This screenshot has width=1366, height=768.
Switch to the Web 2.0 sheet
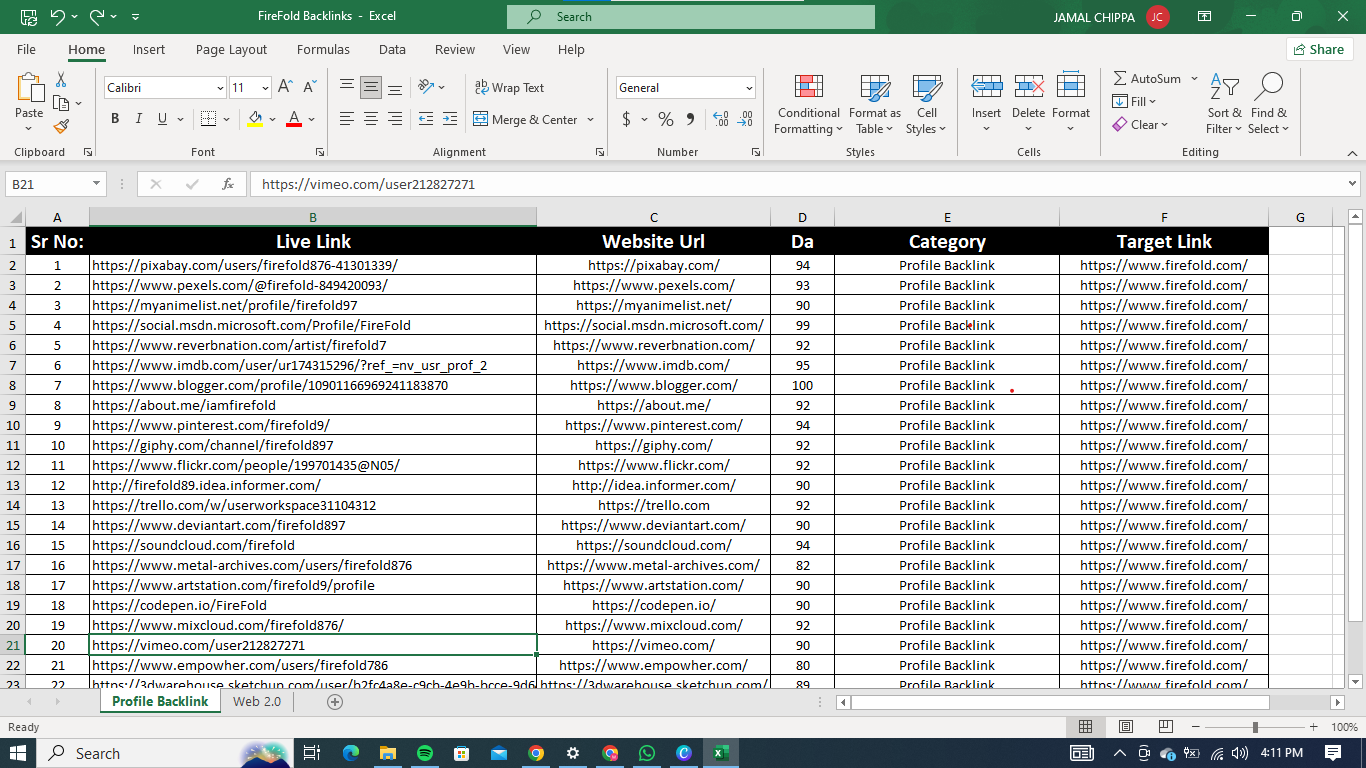tap(257, 702)
